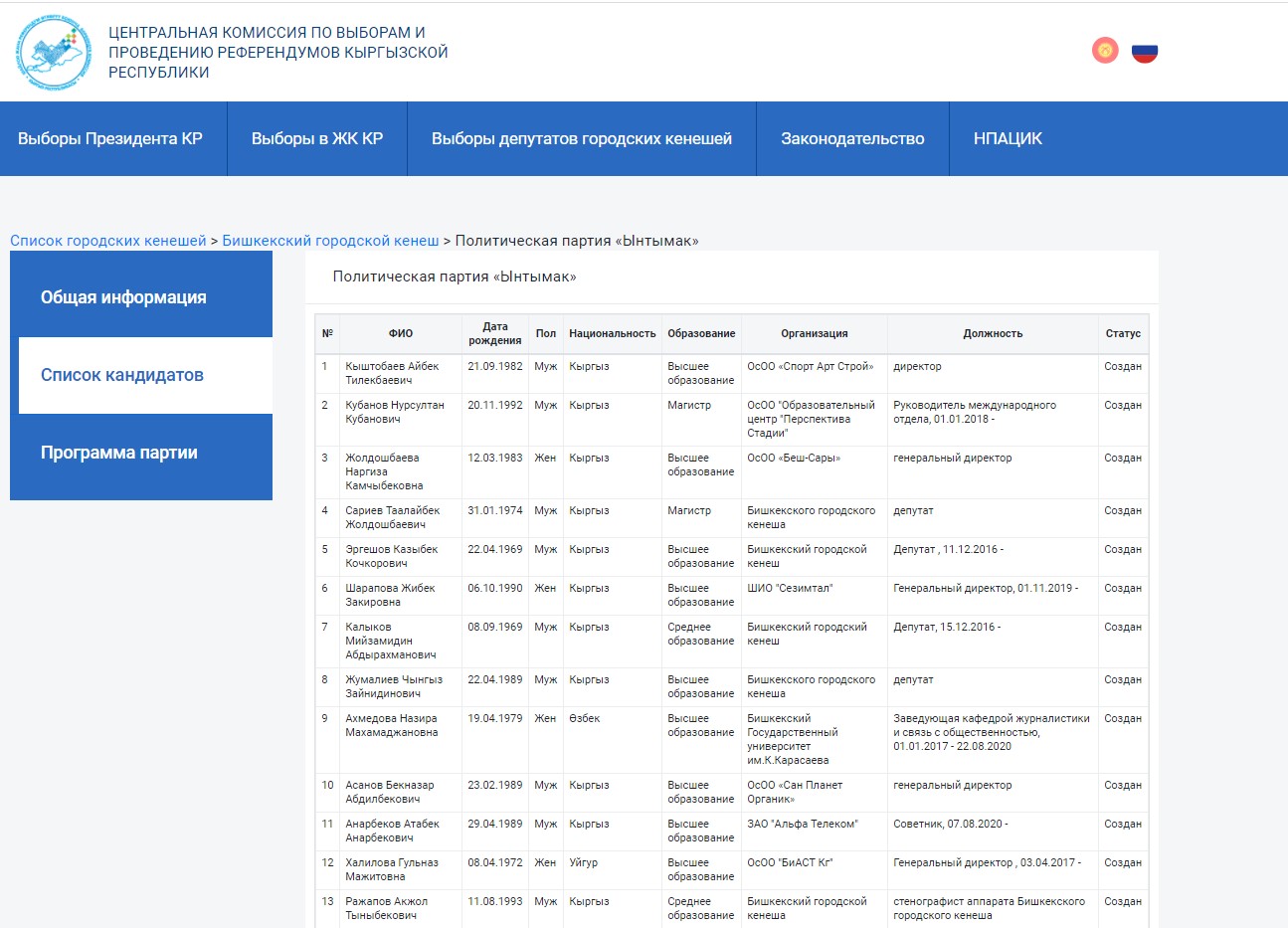Open the НПАЦИК menu item

click(x=1008, y=139)
